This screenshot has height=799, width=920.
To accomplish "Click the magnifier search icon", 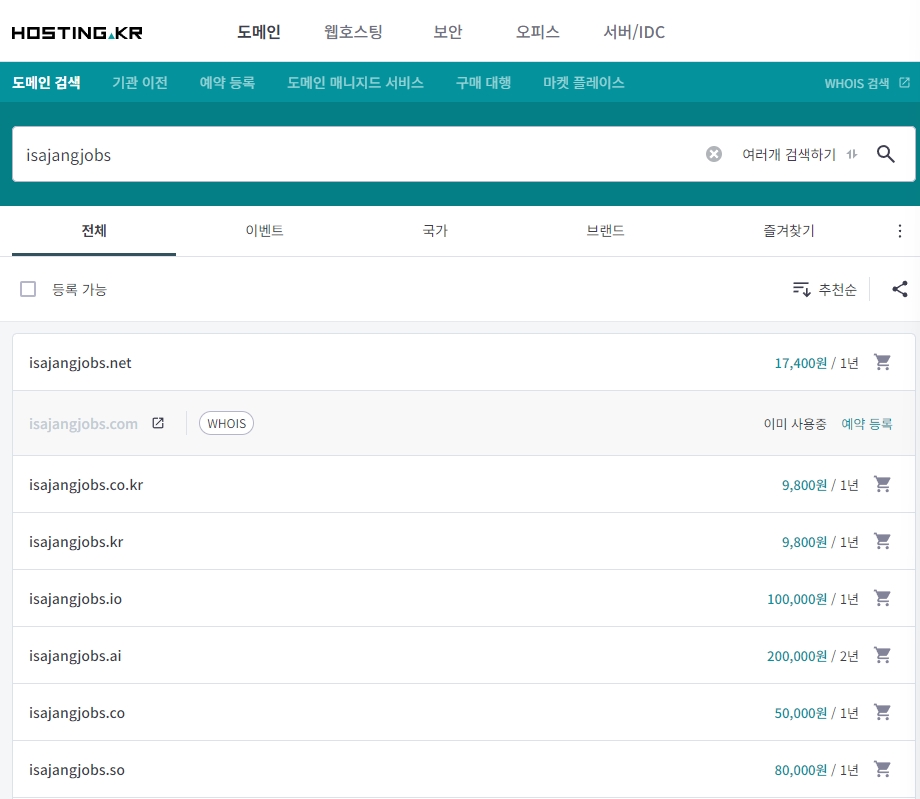I will click(x=885, y=154).
